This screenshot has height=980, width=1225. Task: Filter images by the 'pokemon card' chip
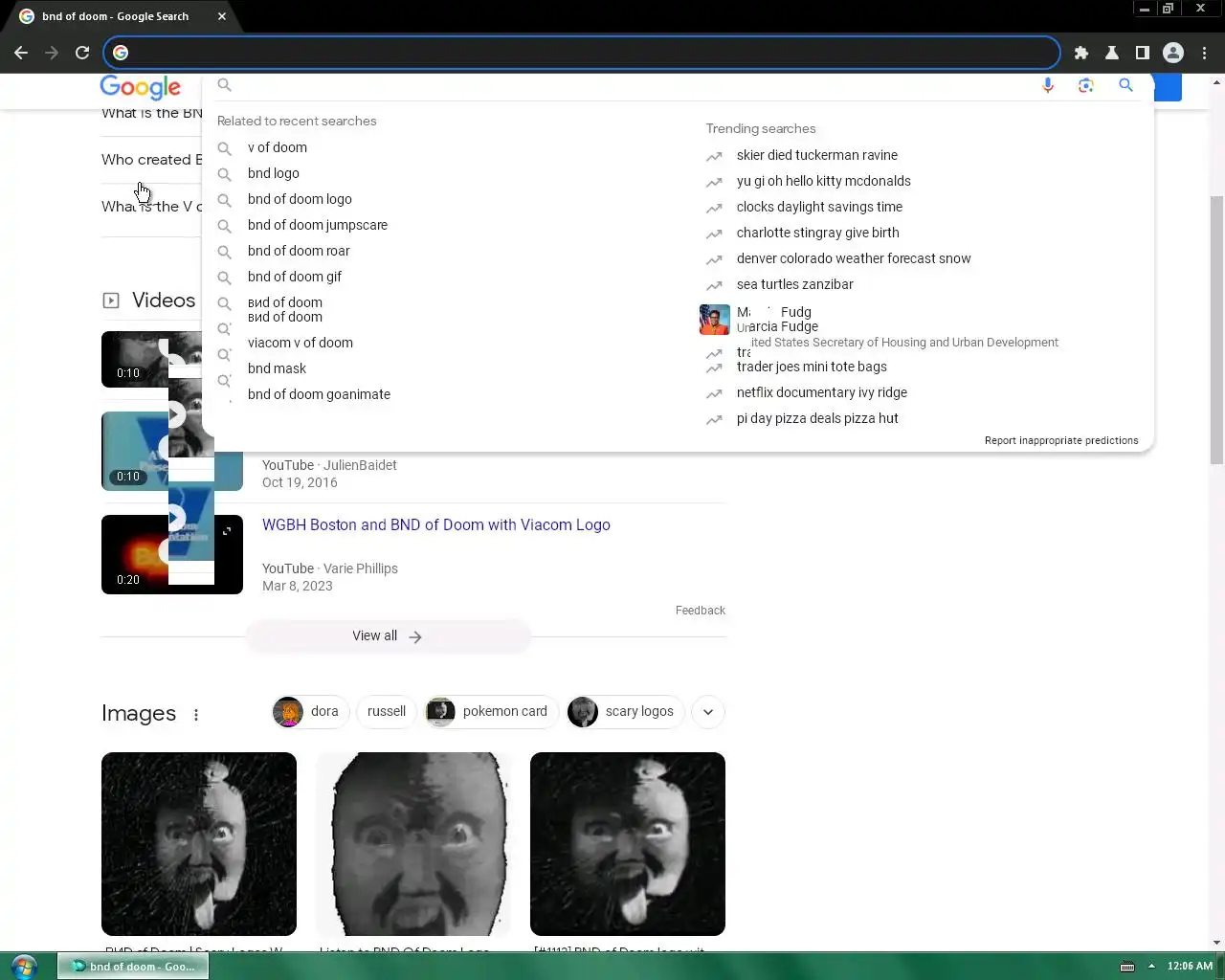492,712
